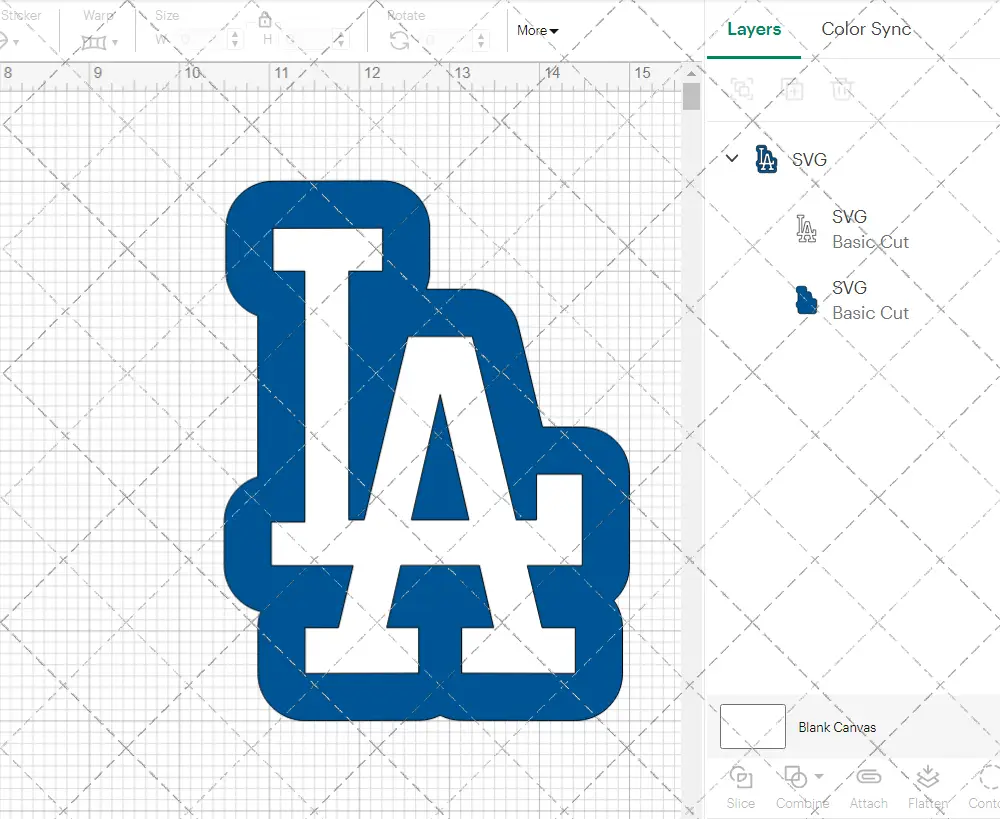Click the Duplicate layer icon
This screenshot has height=819, width=1000.
click(x=793, y=89)
